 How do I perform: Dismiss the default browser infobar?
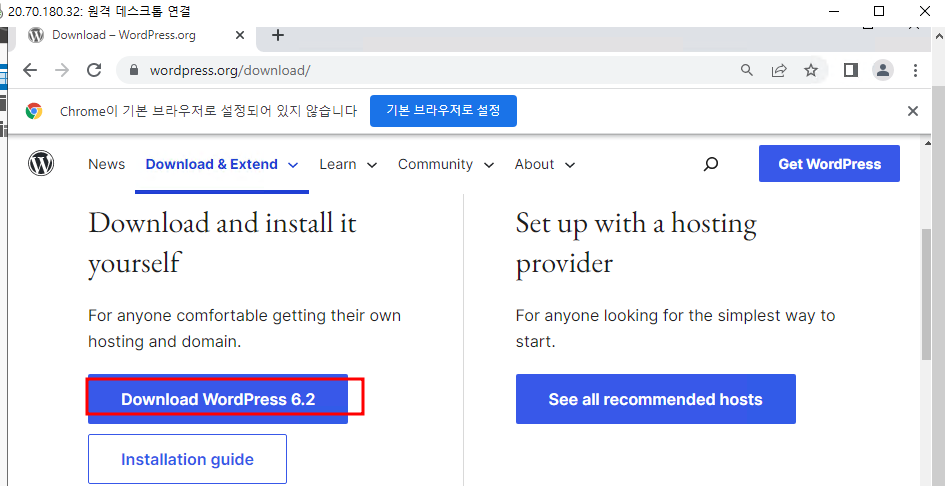(x=913, y=111)
